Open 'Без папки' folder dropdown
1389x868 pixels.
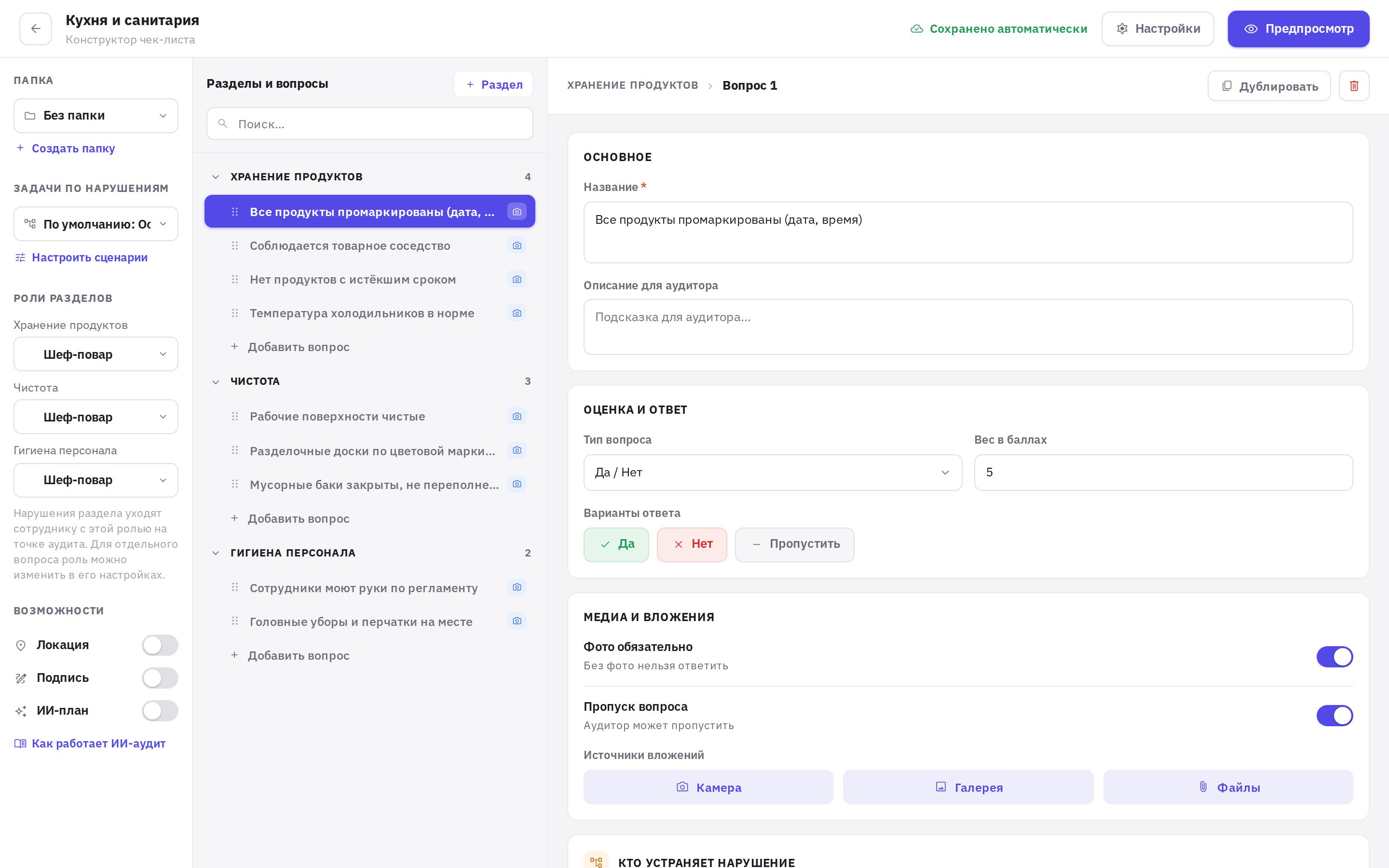click(96, 116)
